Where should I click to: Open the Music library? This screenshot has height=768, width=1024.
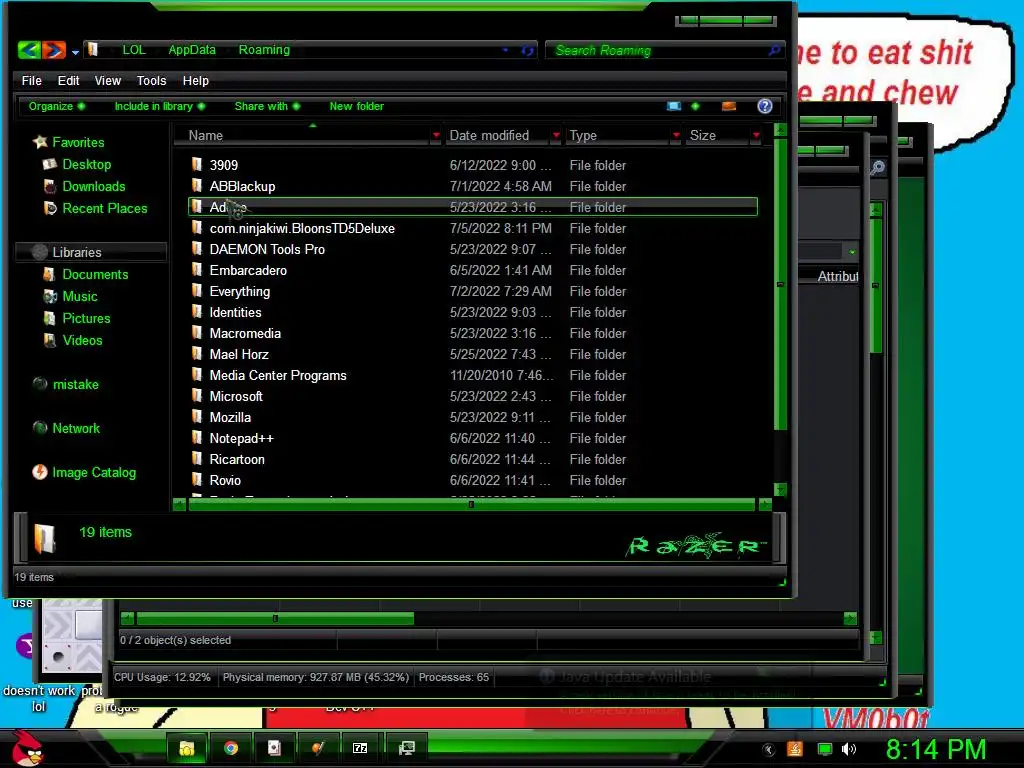[80, 297]
